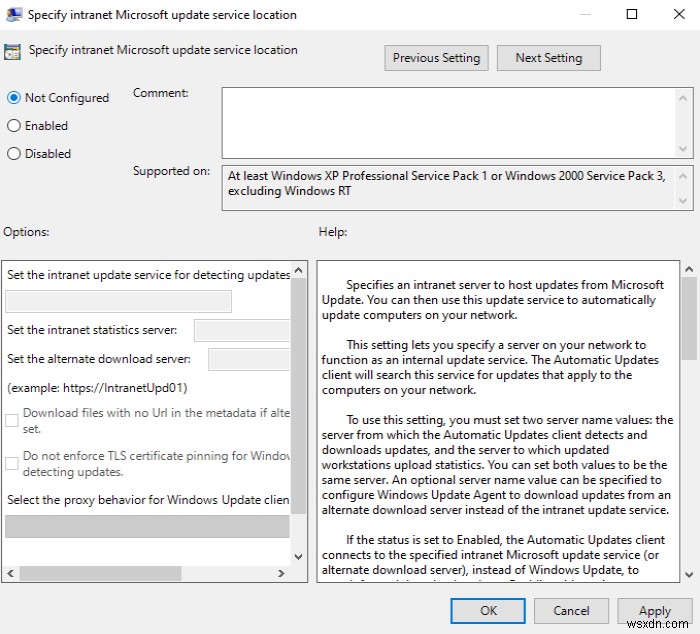Click the example https://IntranetUpd01 text

coord(97,388)
